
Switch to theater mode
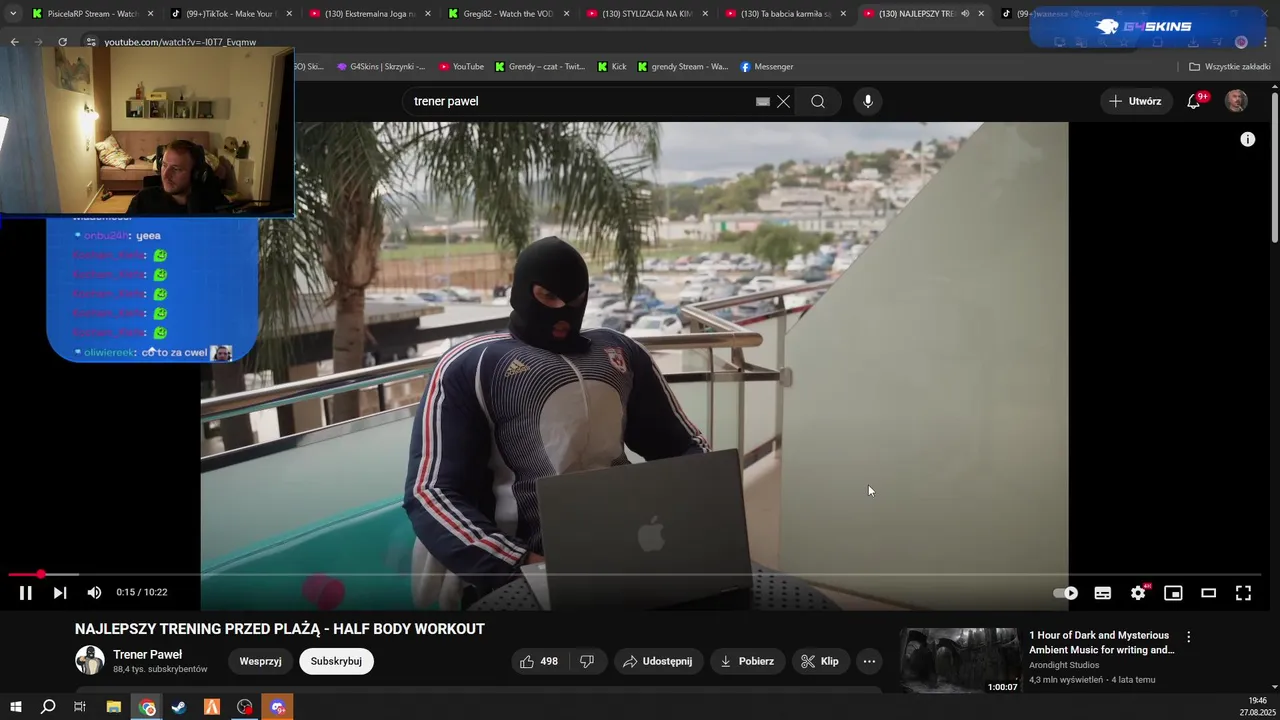click(1208, 593)
